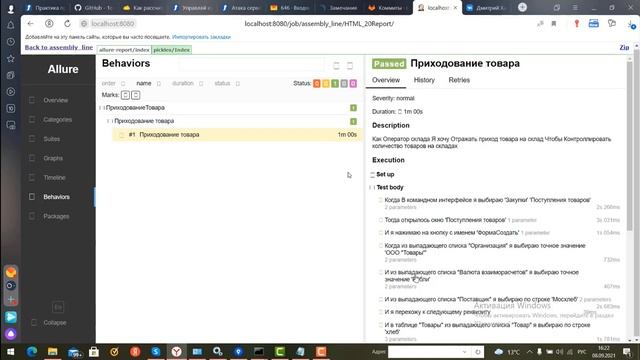The image size is (640, 360).
Task: Open the Overview tab of test result
Action: point(386,80)
